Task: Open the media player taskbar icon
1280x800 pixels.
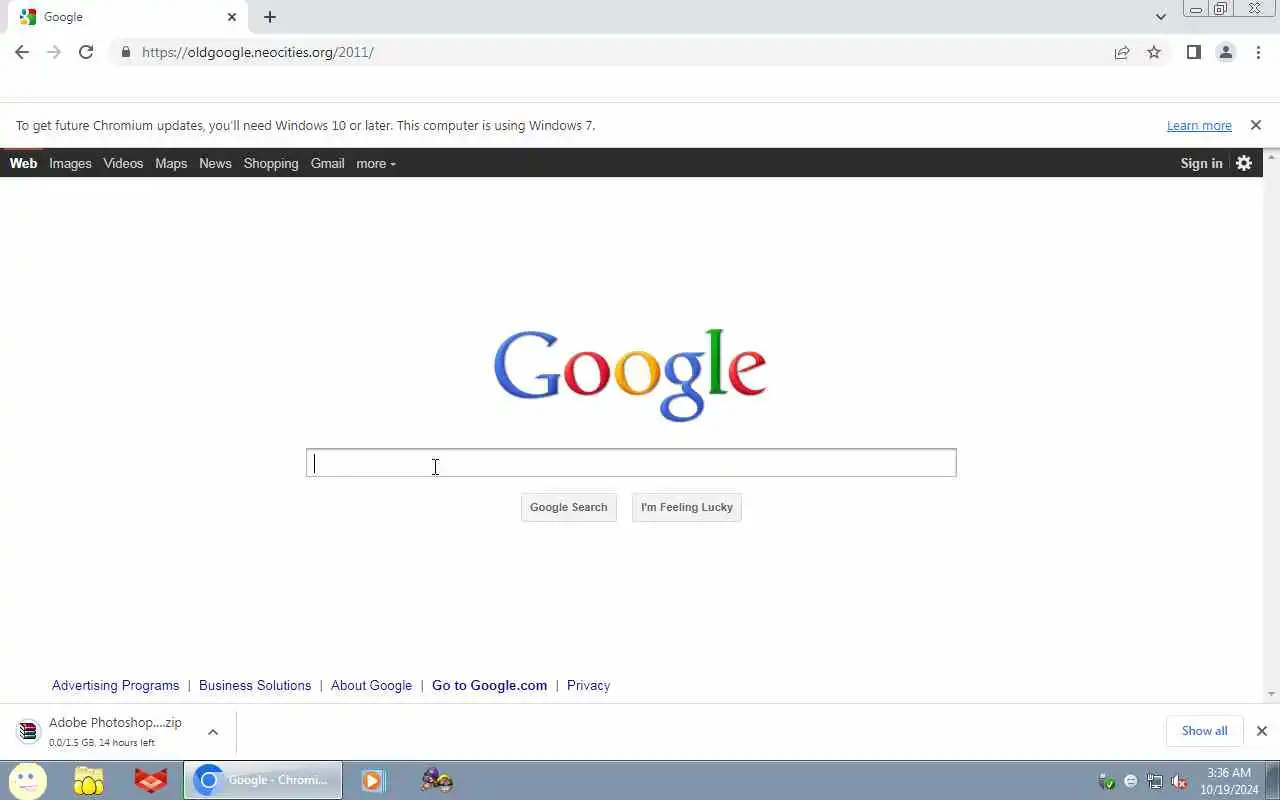Action: (x=373, y=780)
